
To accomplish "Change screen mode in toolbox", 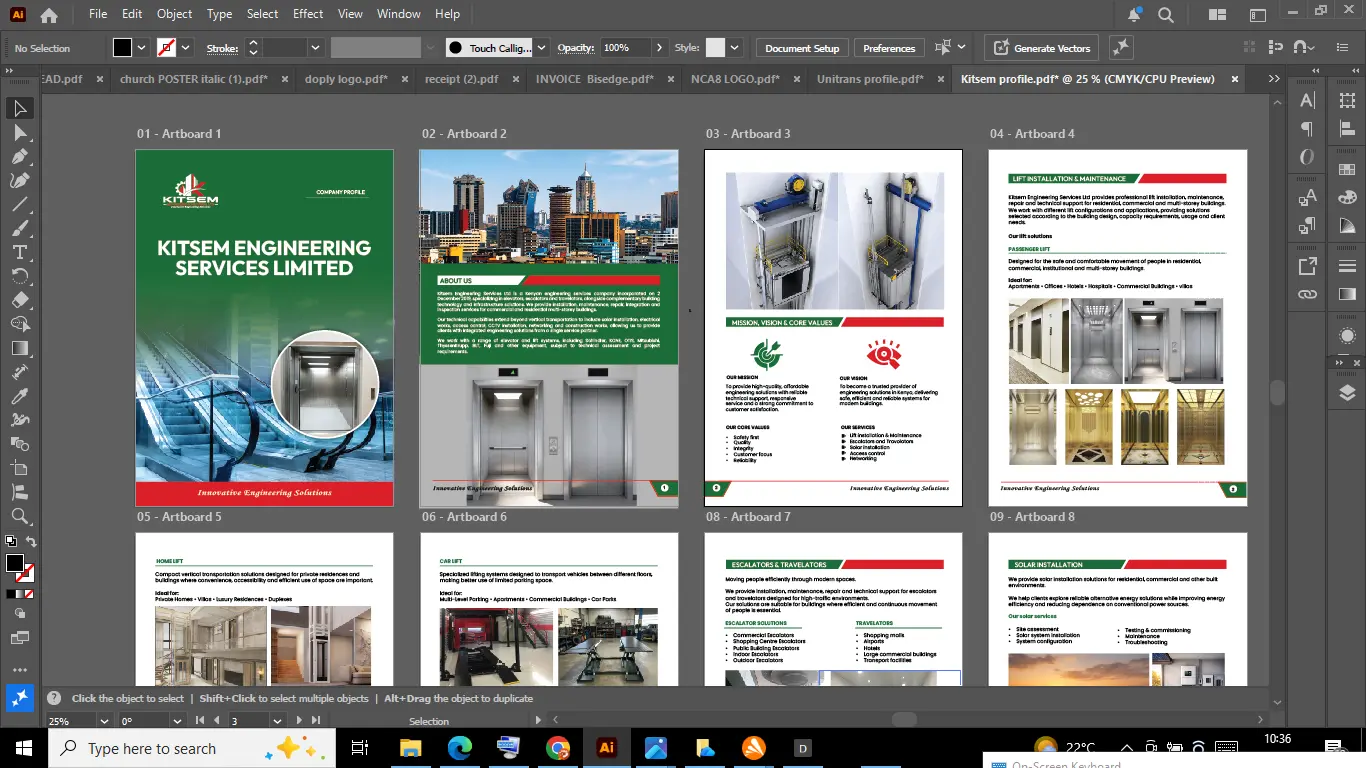I will pyautogui.click(x=19, y=637).
